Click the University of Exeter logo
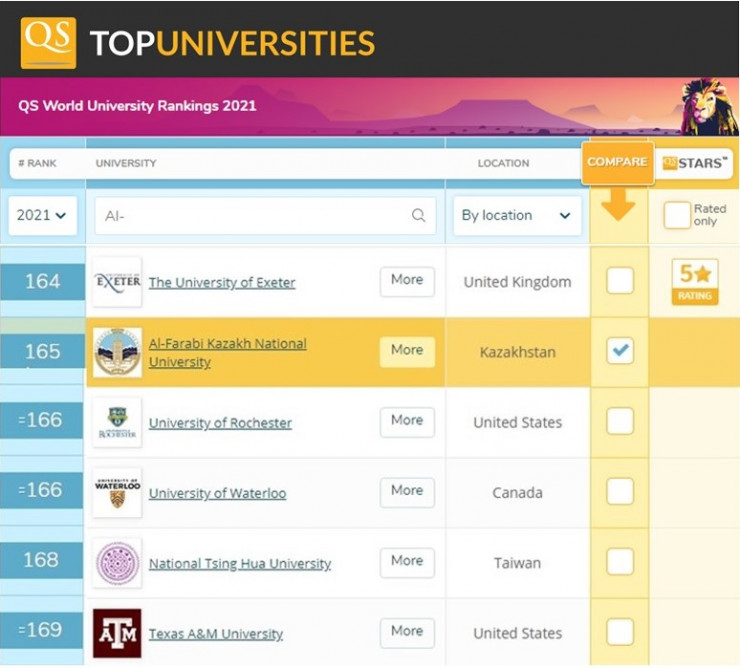 point(117,282)
